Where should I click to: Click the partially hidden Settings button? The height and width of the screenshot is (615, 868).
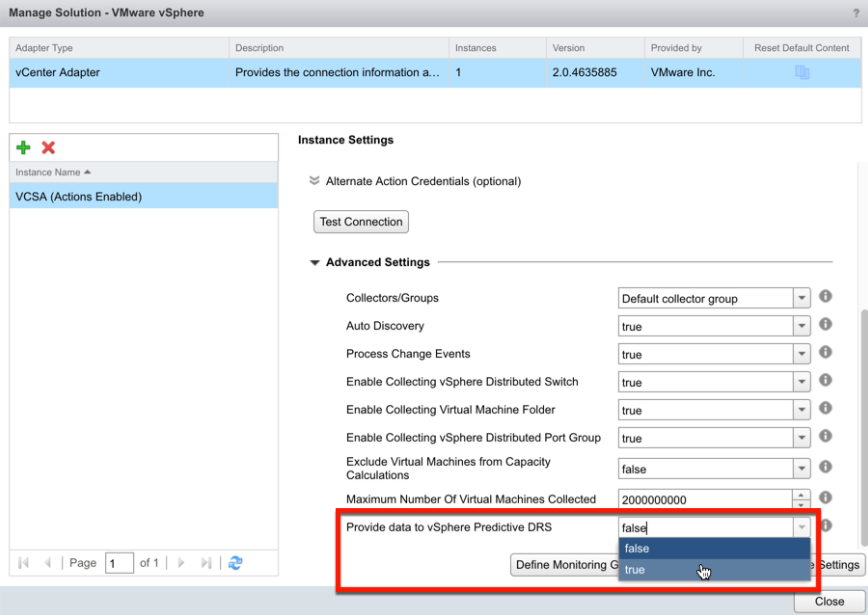(838, 565)
